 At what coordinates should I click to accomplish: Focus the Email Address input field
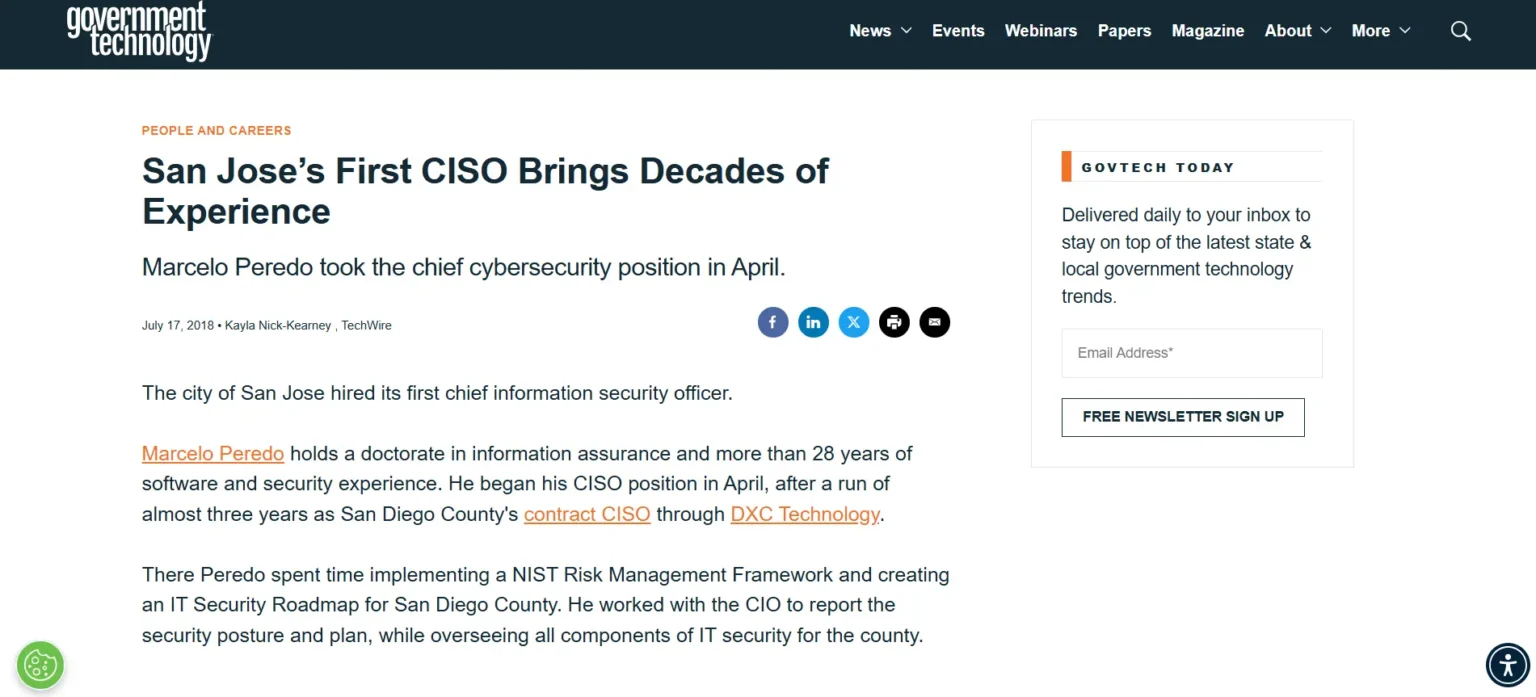click(1191, 353)
